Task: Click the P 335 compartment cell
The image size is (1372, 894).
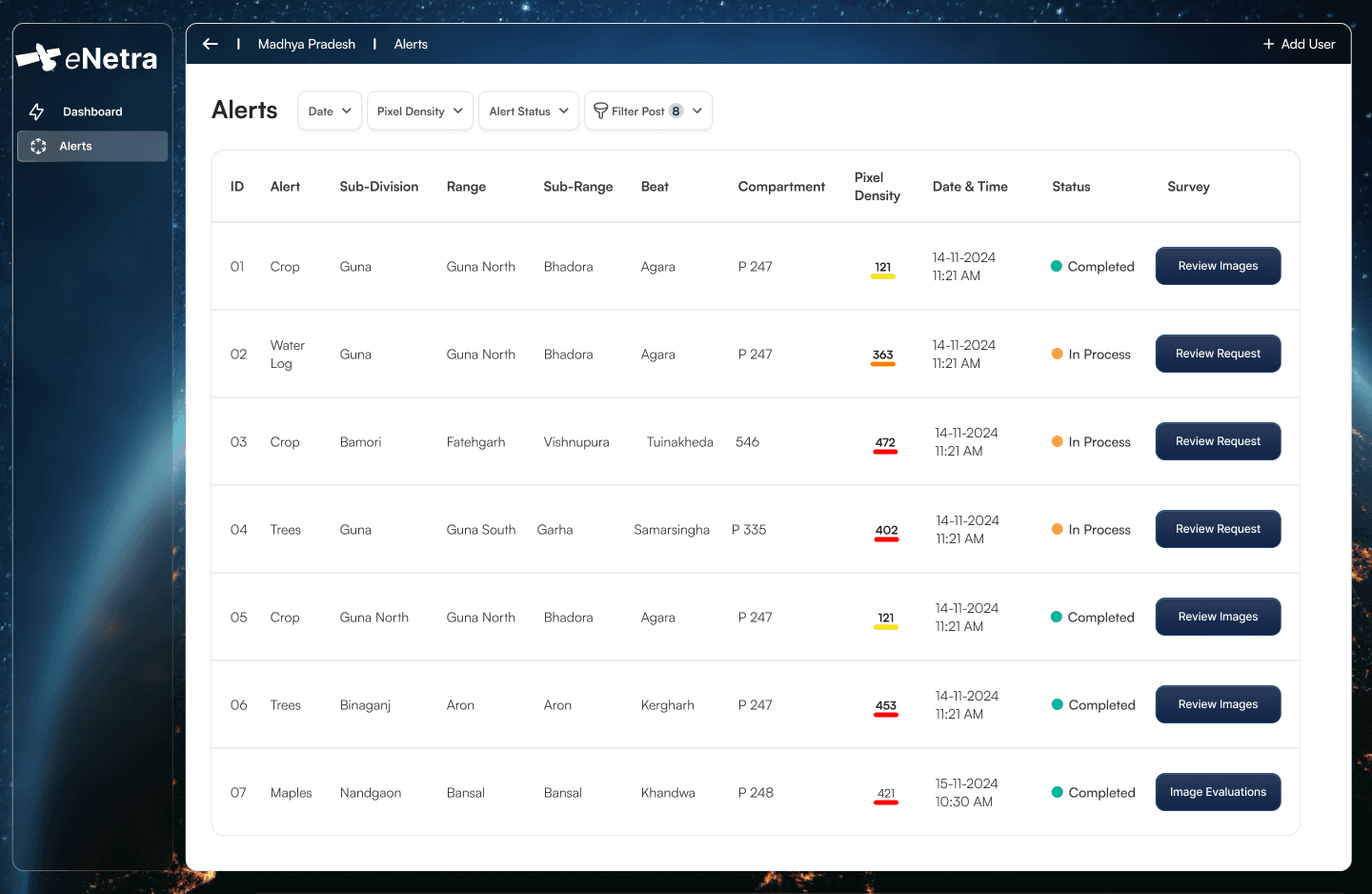Action: tap(749, 529)
